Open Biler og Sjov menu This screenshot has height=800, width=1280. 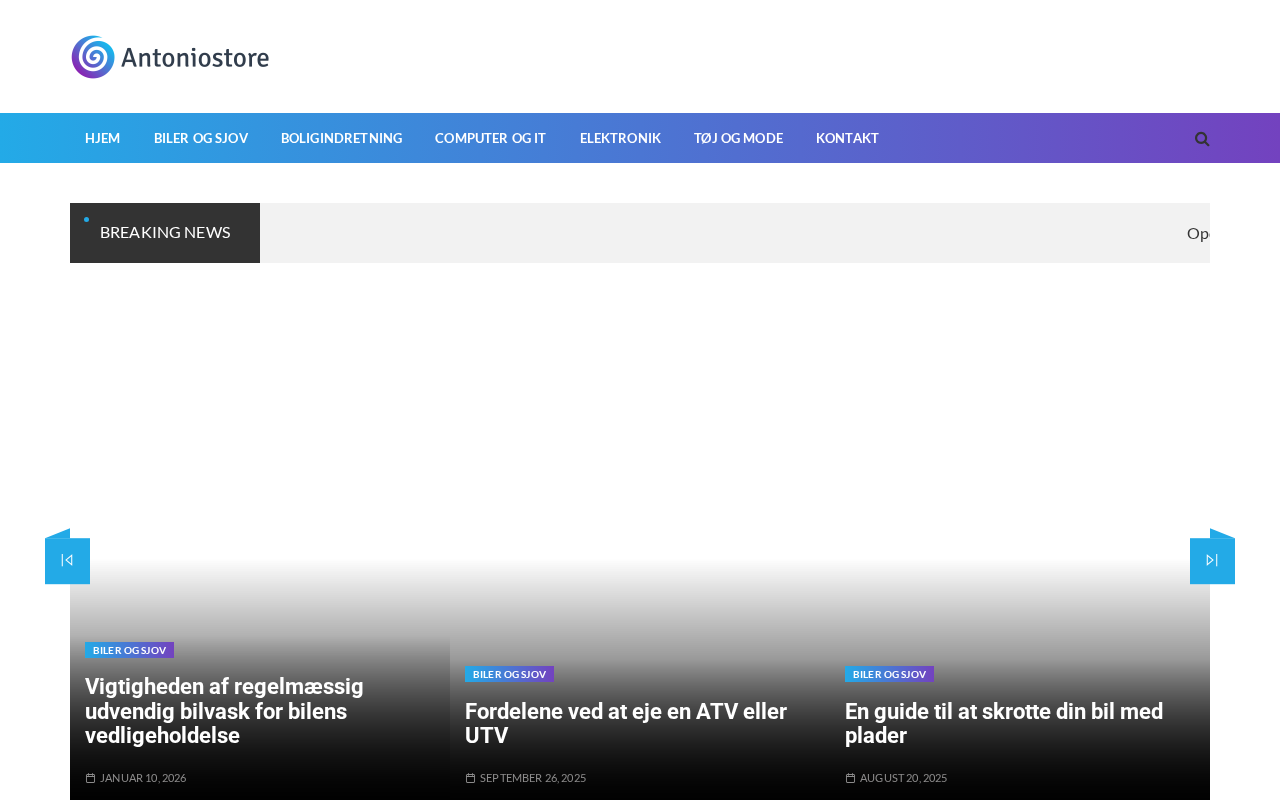(x=201, y=138)
